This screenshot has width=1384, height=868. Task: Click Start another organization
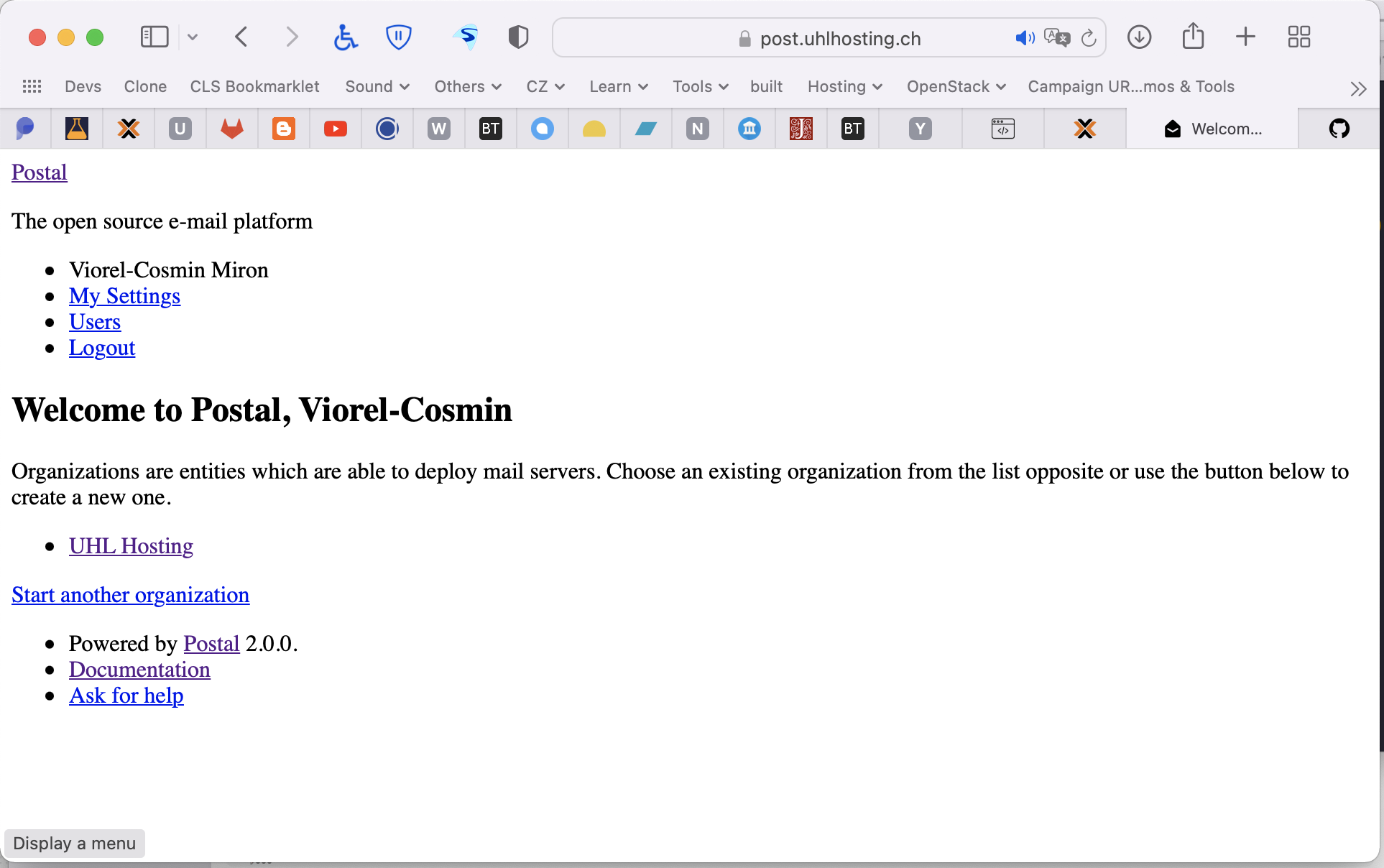(130, 595)
